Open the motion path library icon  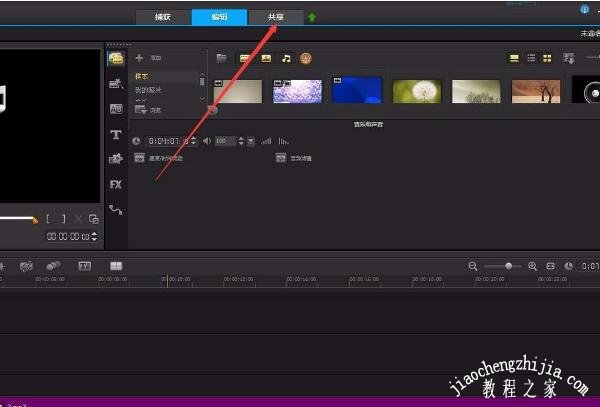coord(116,209)
